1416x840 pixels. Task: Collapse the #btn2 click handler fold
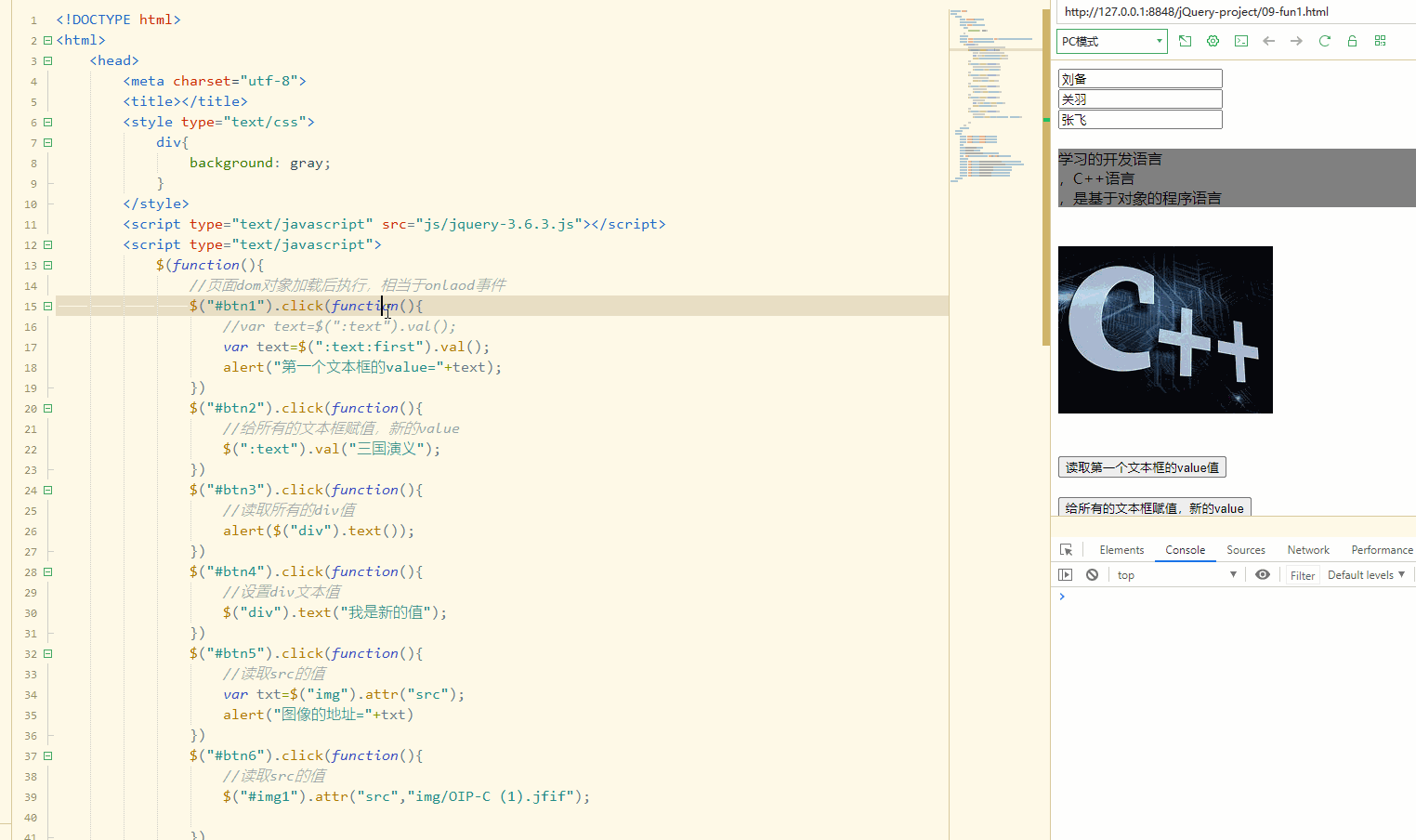click(48, 408)
